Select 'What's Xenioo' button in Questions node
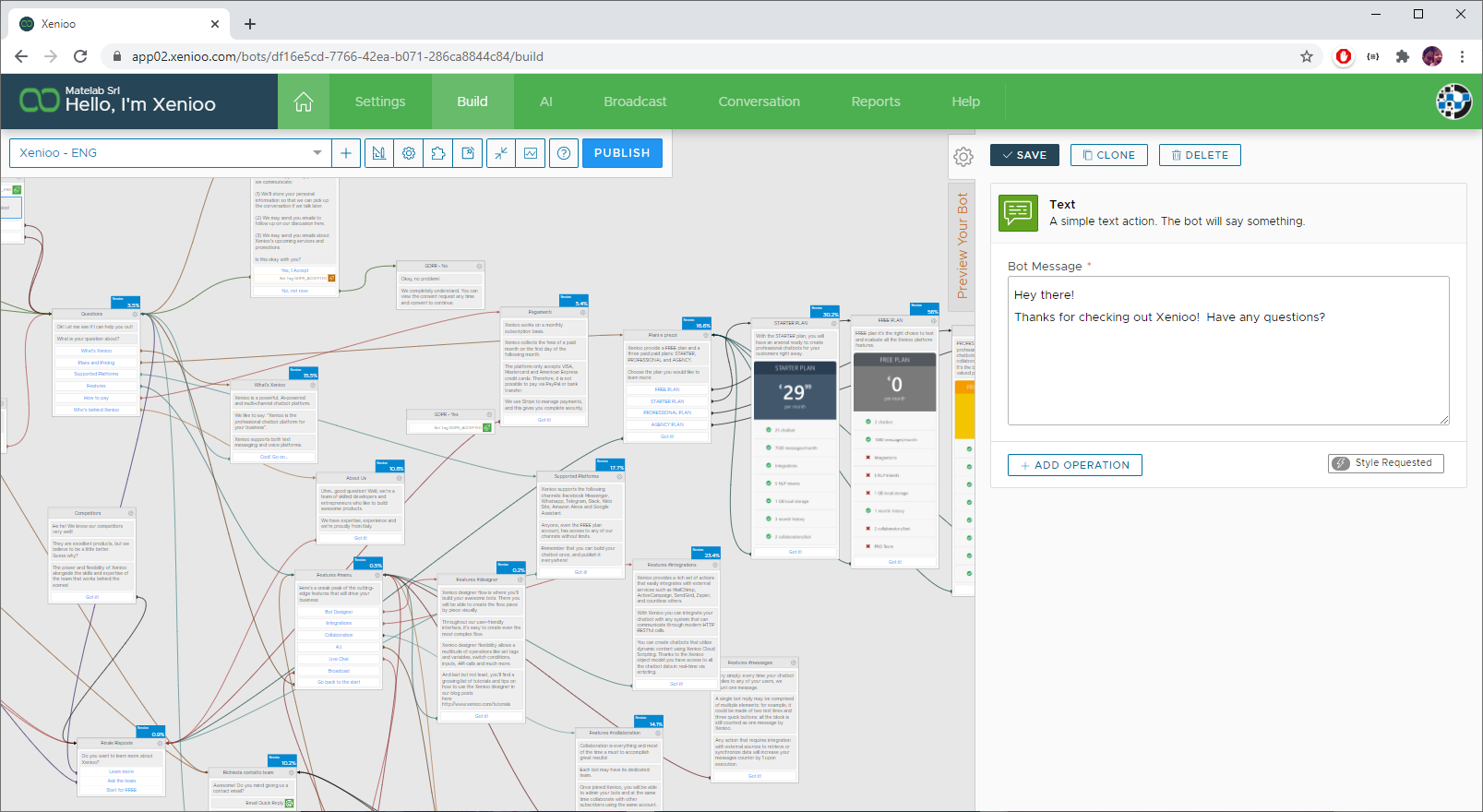The image size is (1483, 812). 96,351
